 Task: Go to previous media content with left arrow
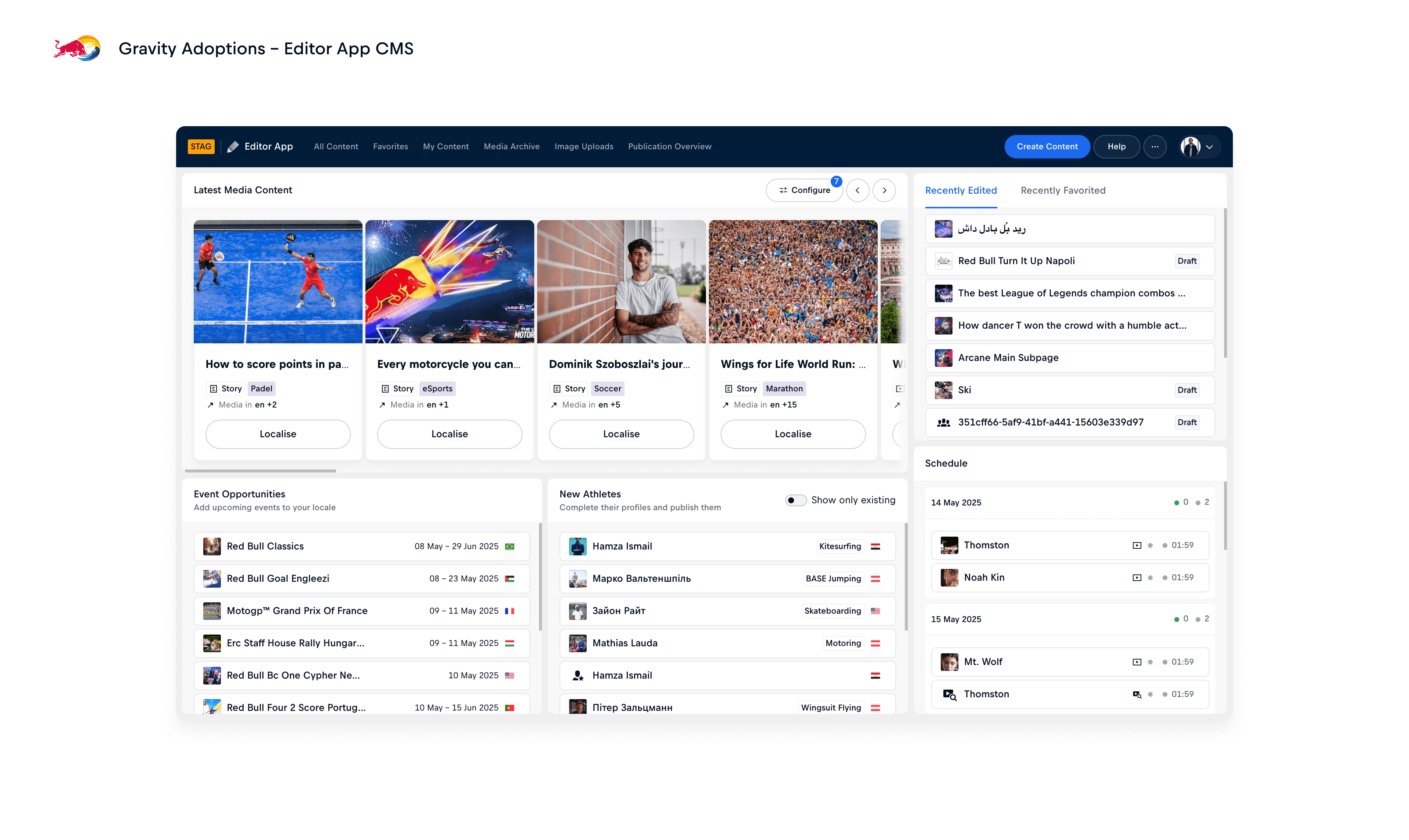click(x=858, y=190)
